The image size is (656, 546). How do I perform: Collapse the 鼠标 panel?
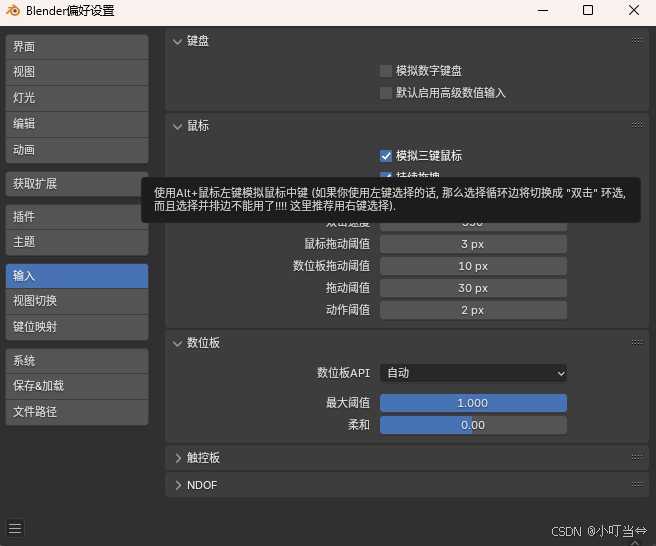pos(178,126)
